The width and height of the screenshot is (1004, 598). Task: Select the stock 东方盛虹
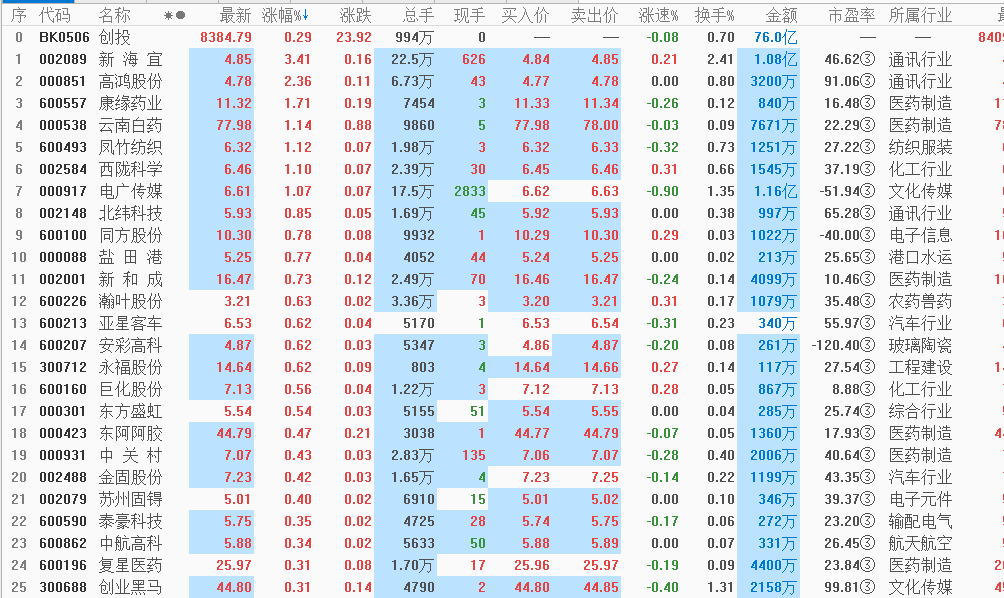[x=131, y=411]
